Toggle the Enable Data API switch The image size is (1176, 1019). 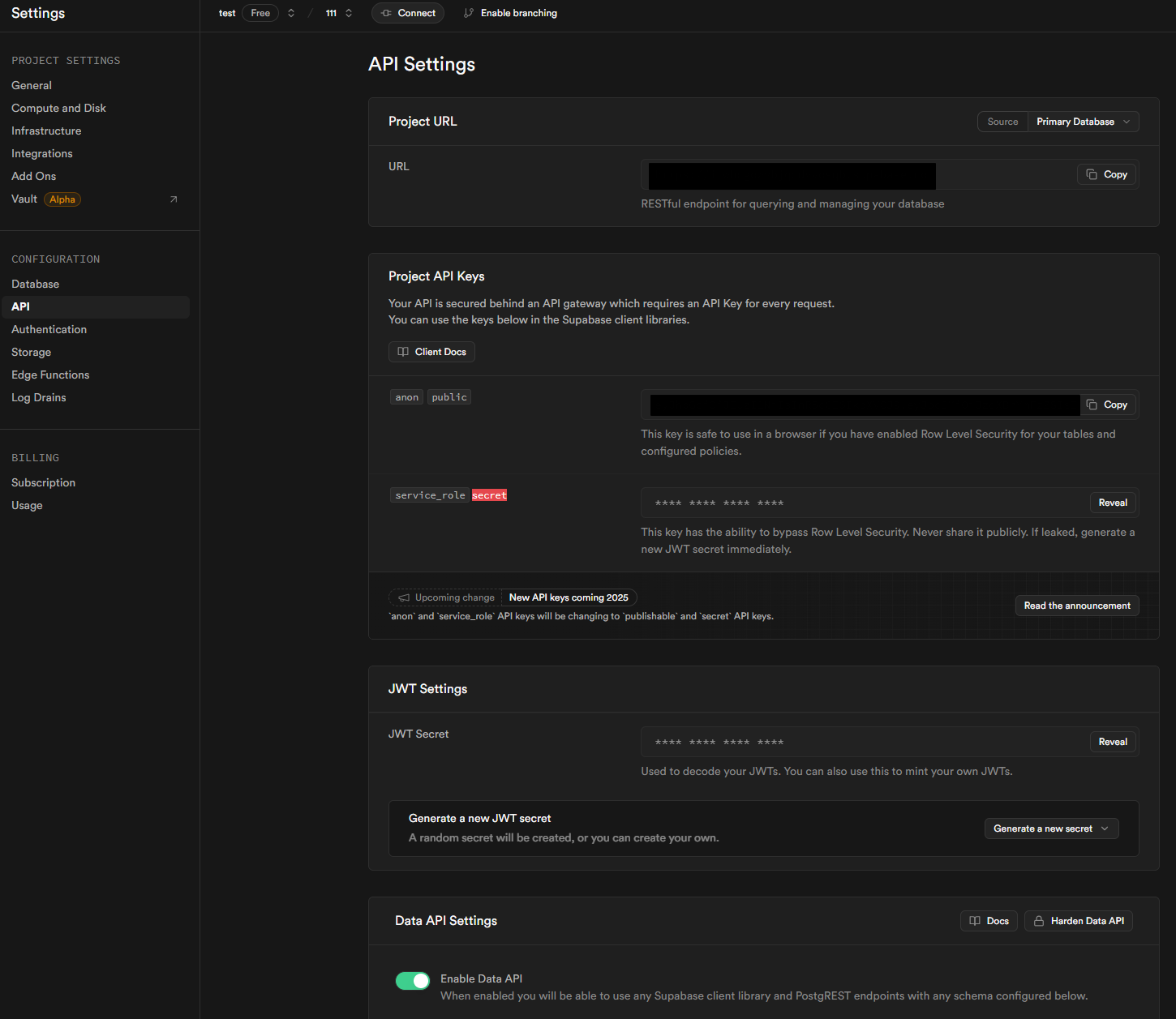(413, 981)
